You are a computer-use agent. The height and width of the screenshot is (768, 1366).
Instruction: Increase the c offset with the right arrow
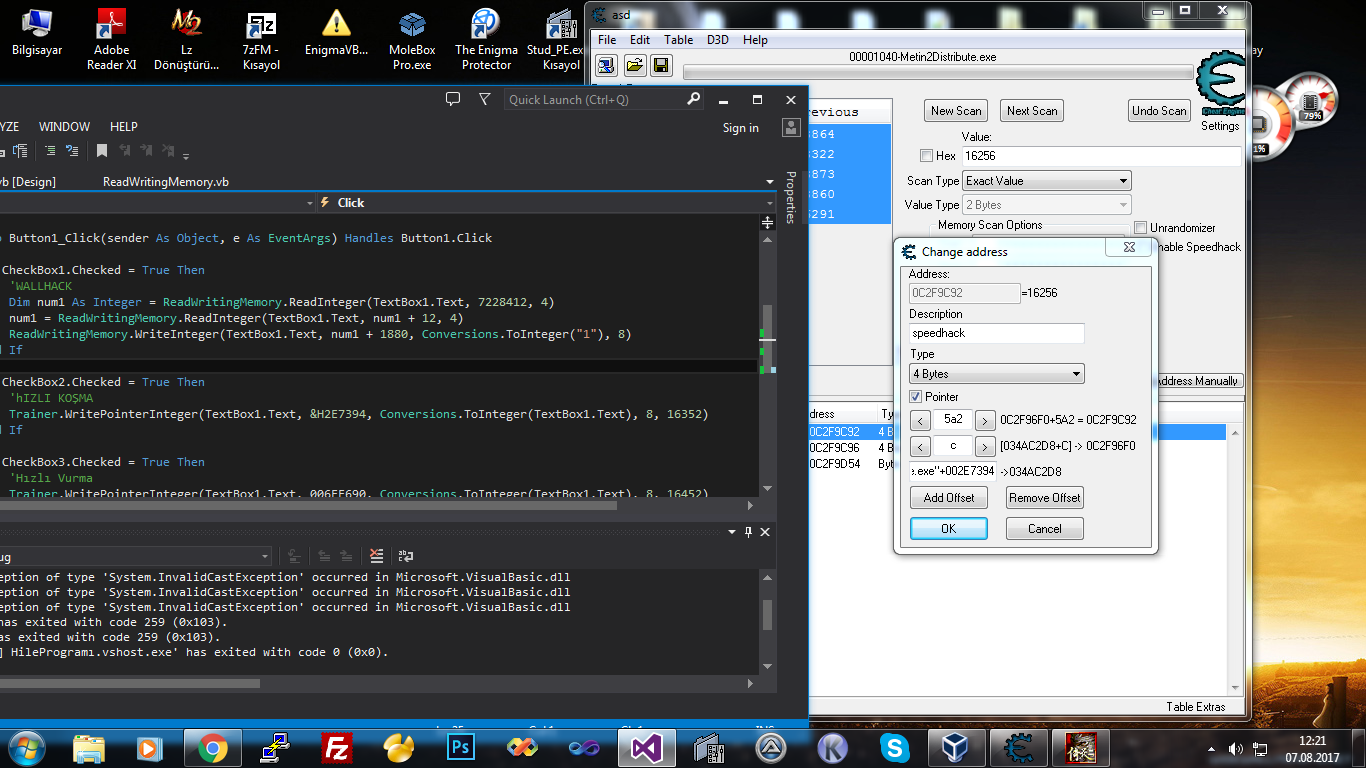[985, 447]
